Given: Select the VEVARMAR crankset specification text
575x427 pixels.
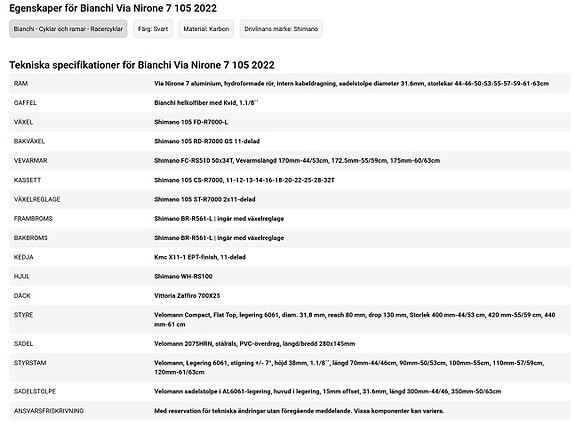Looking at the screenshot, I should 297,161.
